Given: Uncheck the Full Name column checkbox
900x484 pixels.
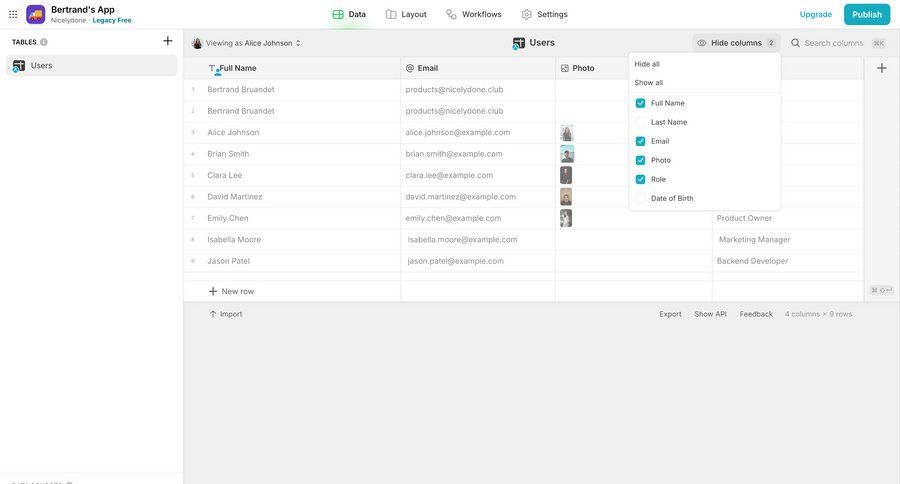Looking at the screenshot, I should pos(641,103).
